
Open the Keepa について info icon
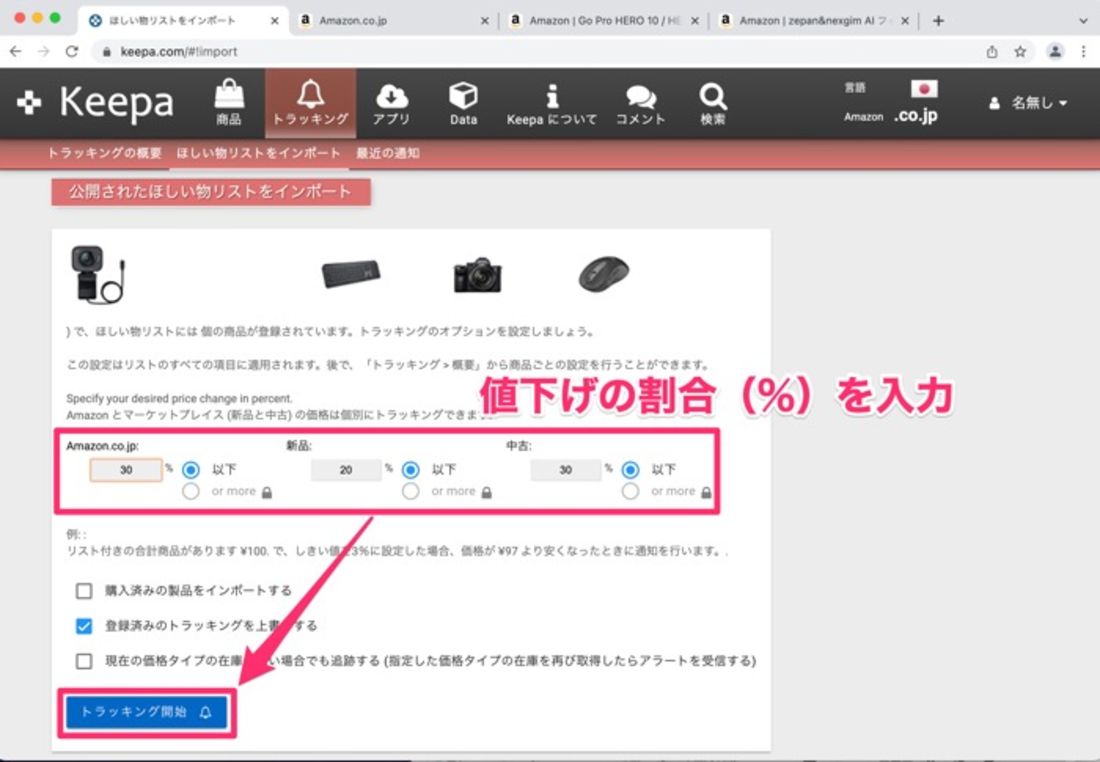[552, 105]
